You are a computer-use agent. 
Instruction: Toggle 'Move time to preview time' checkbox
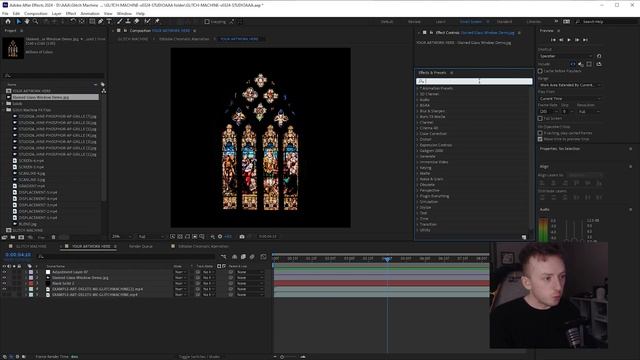540,139
